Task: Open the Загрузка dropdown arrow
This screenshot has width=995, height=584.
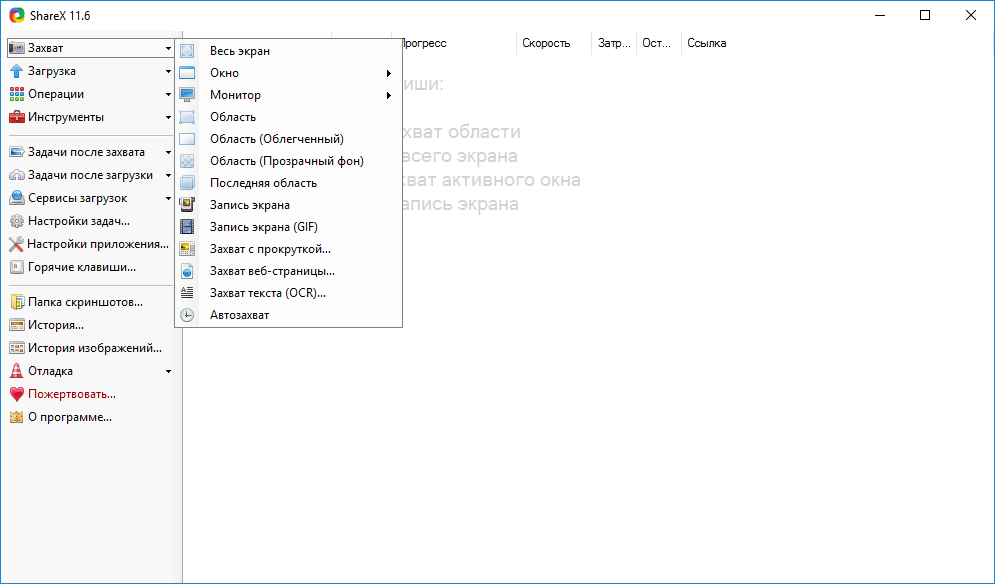Action: 168,72
